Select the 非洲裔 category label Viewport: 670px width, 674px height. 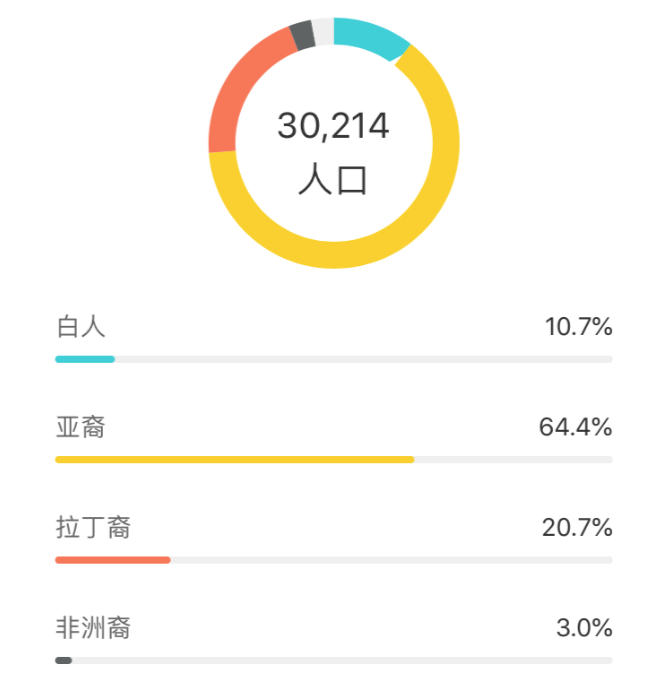[93, 628]
